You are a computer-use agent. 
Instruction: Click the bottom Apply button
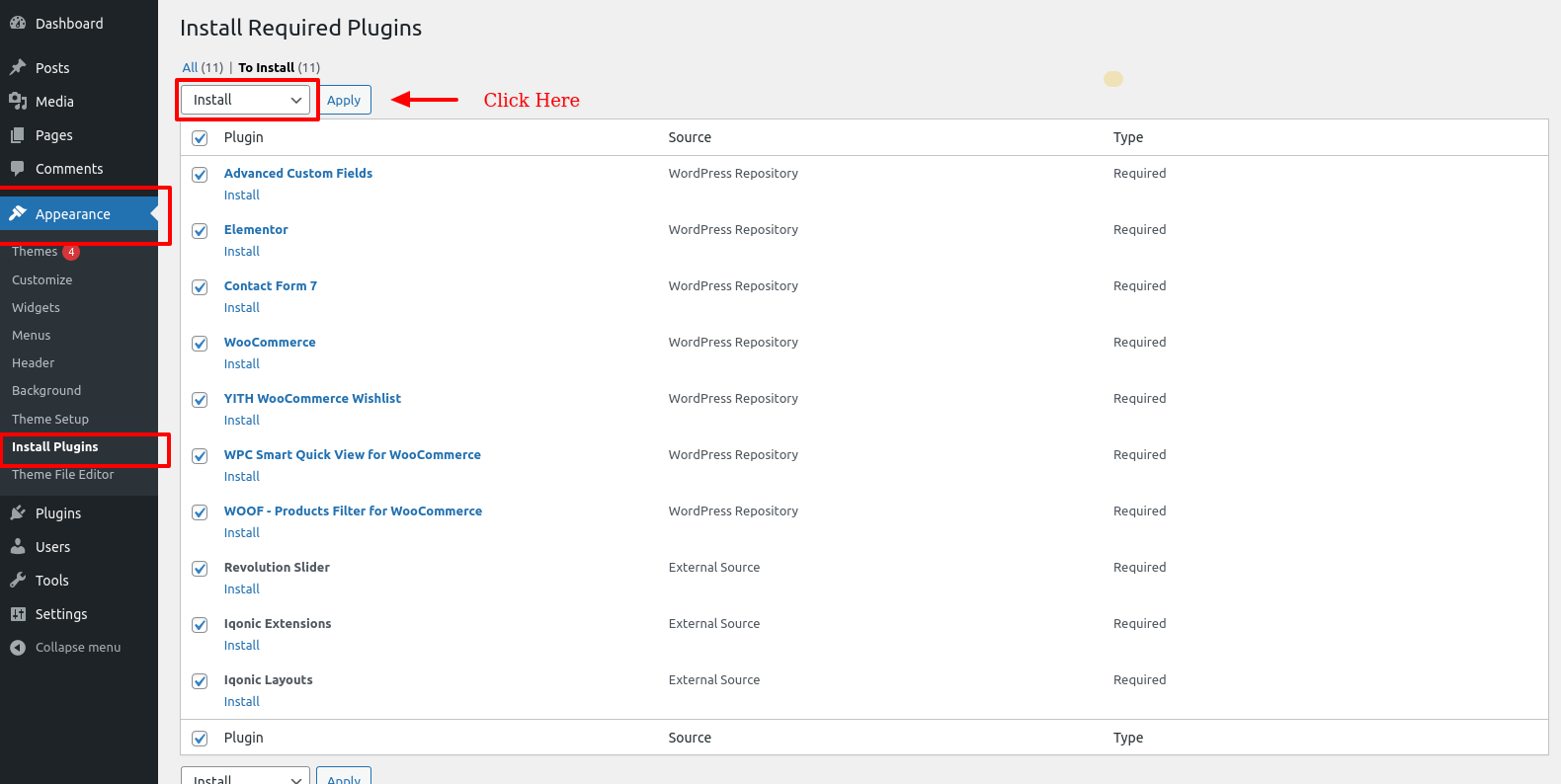pos(344,776)
